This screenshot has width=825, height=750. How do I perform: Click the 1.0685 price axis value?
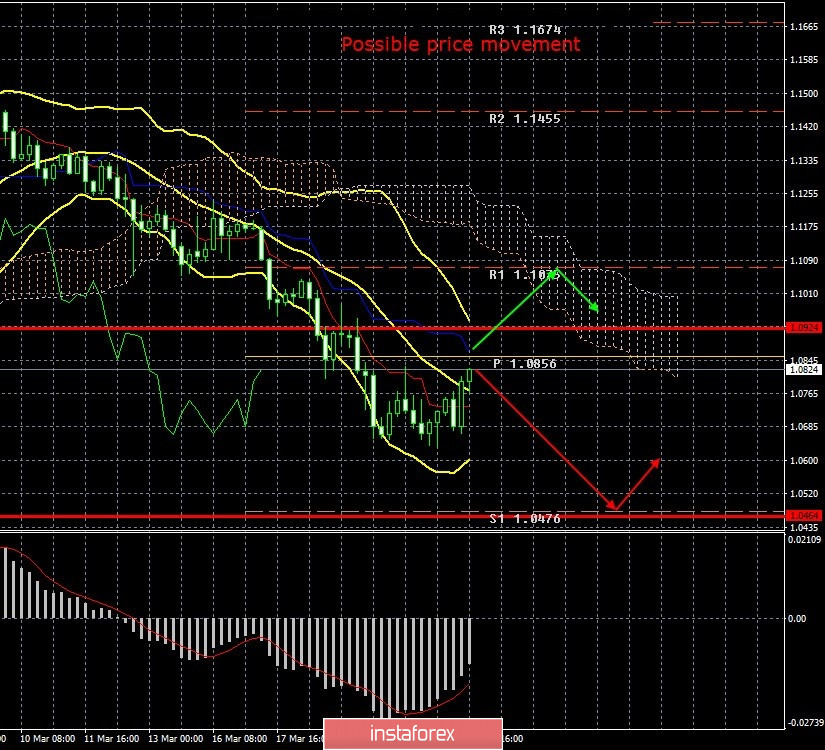pos(804,427)
